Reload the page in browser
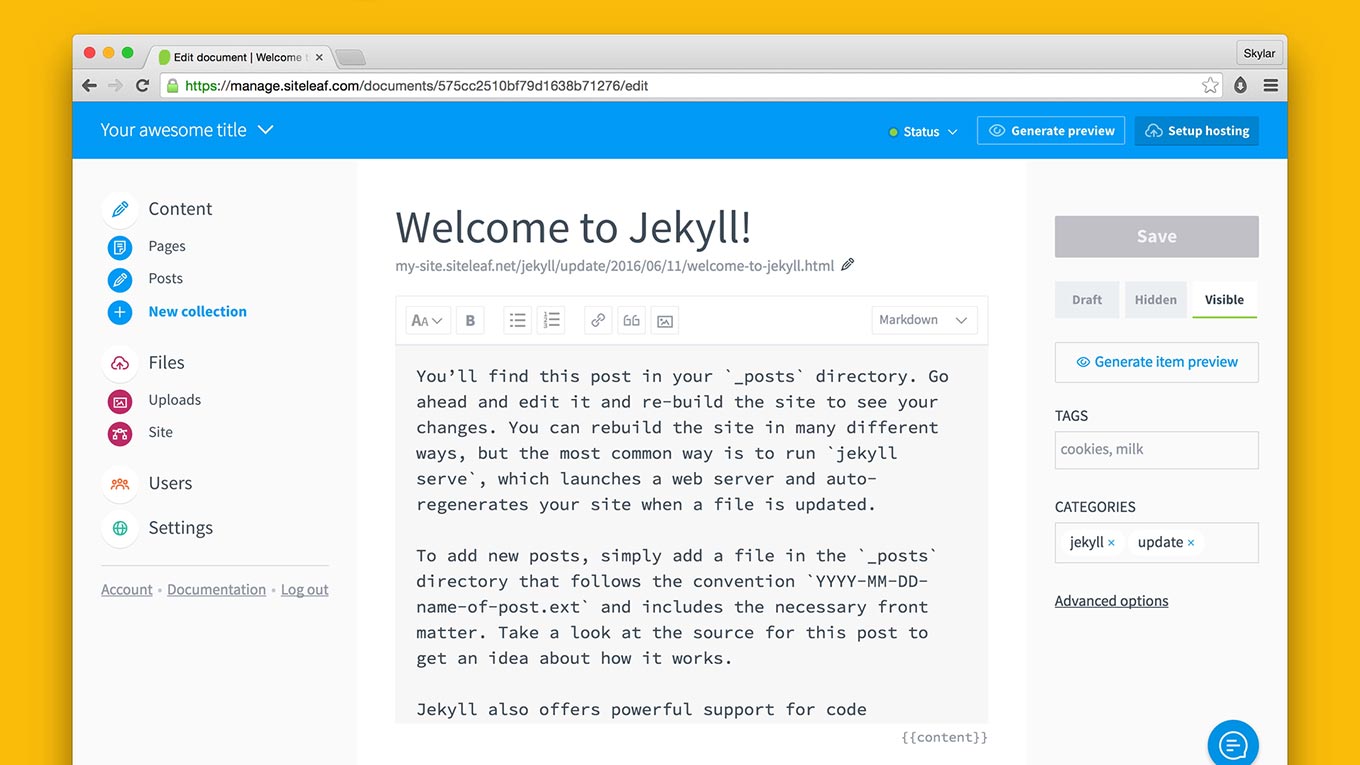1360x765 pixels. click(143, 86)
